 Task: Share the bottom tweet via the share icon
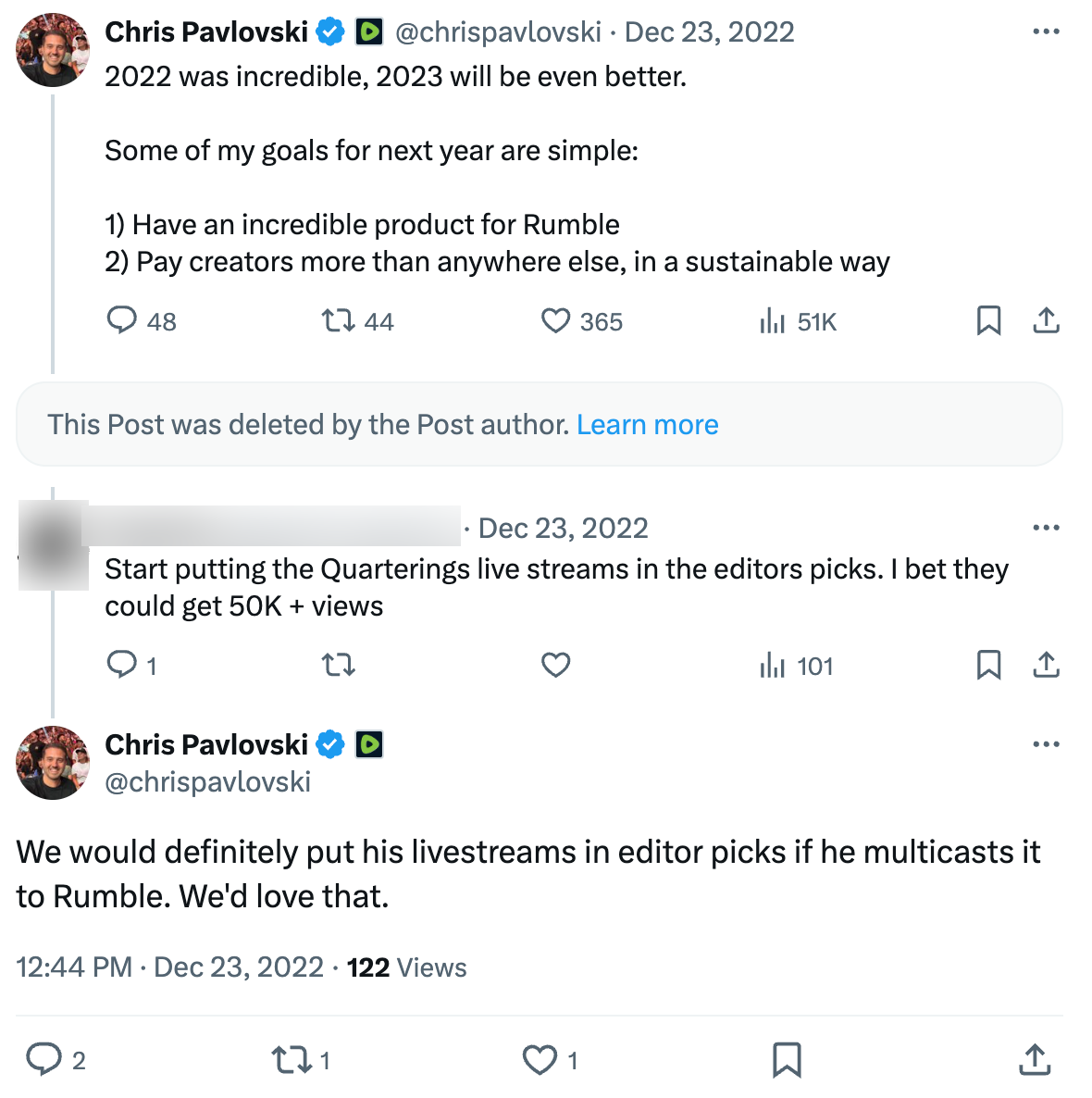point(1034,1060)
